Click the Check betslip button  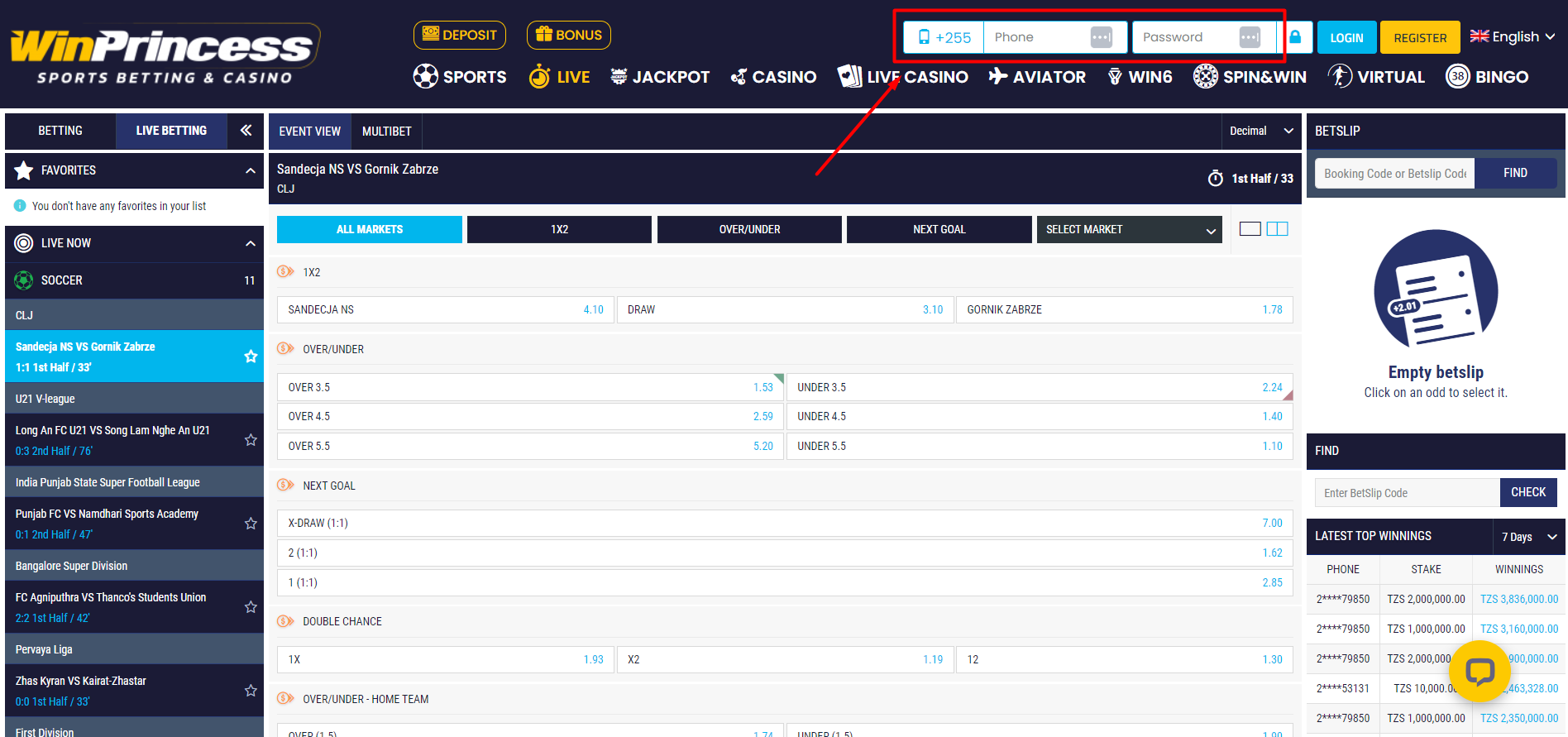tap(1528, 492)
